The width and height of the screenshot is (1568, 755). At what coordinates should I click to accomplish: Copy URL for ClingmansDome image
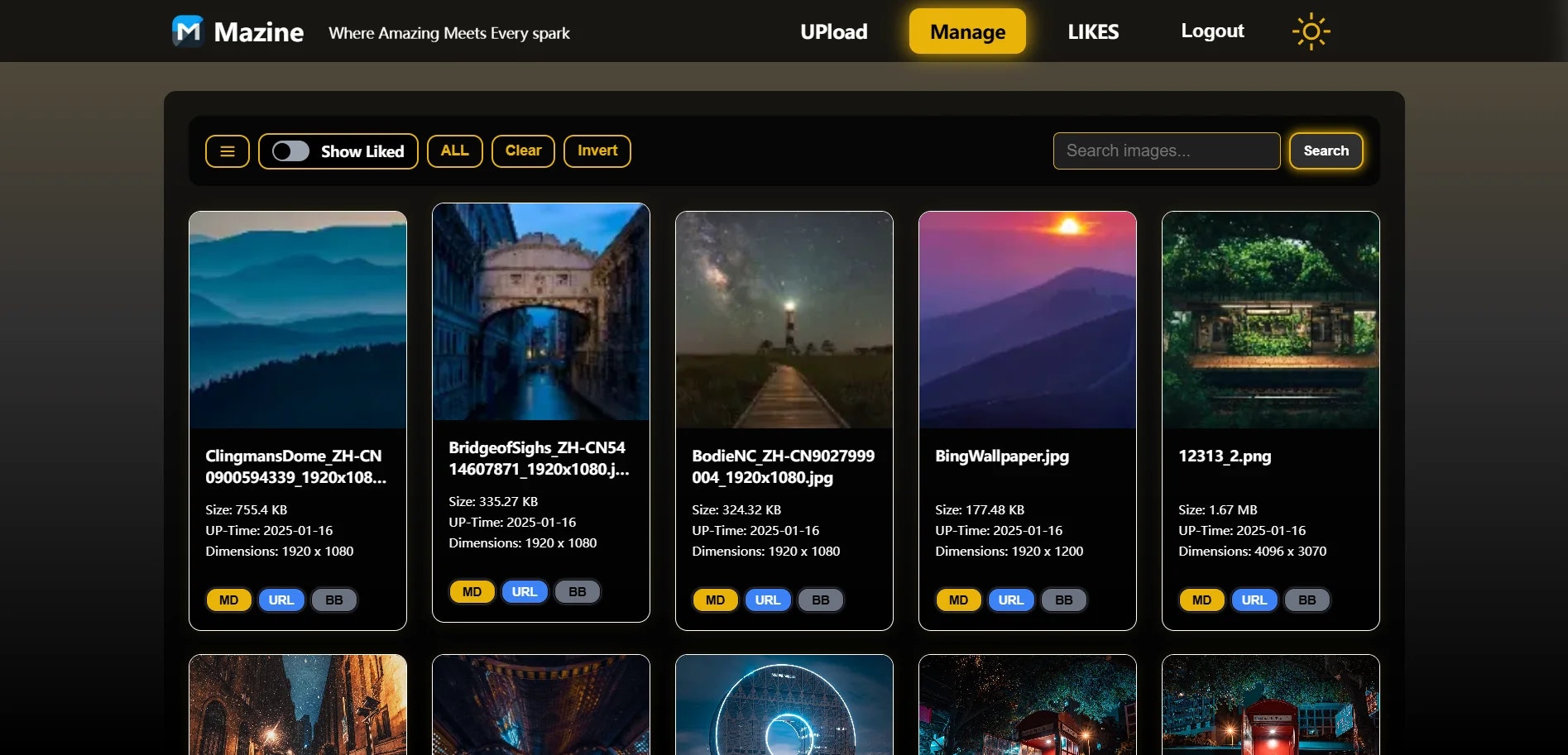pyautogui.click(x=281, y=600)
